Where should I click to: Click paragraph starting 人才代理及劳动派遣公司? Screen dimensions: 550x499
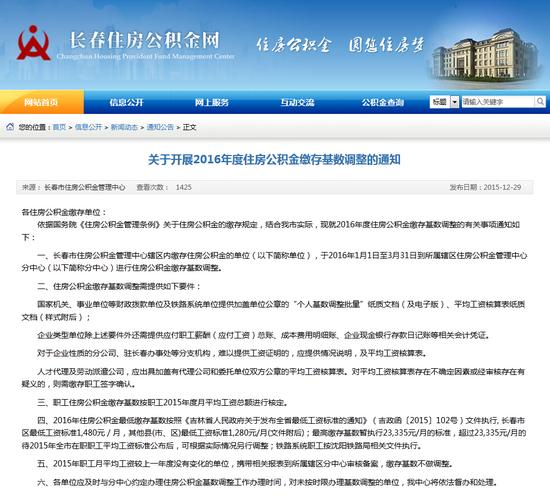coord(274,378)
